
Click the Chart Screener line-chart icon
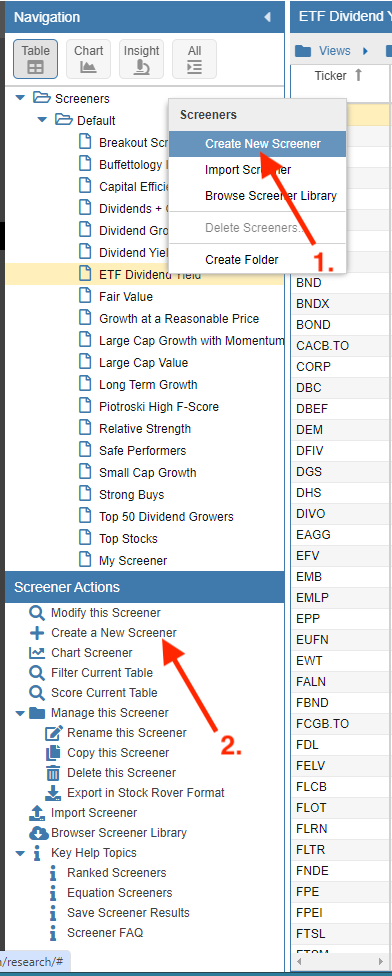click(37, 653)
